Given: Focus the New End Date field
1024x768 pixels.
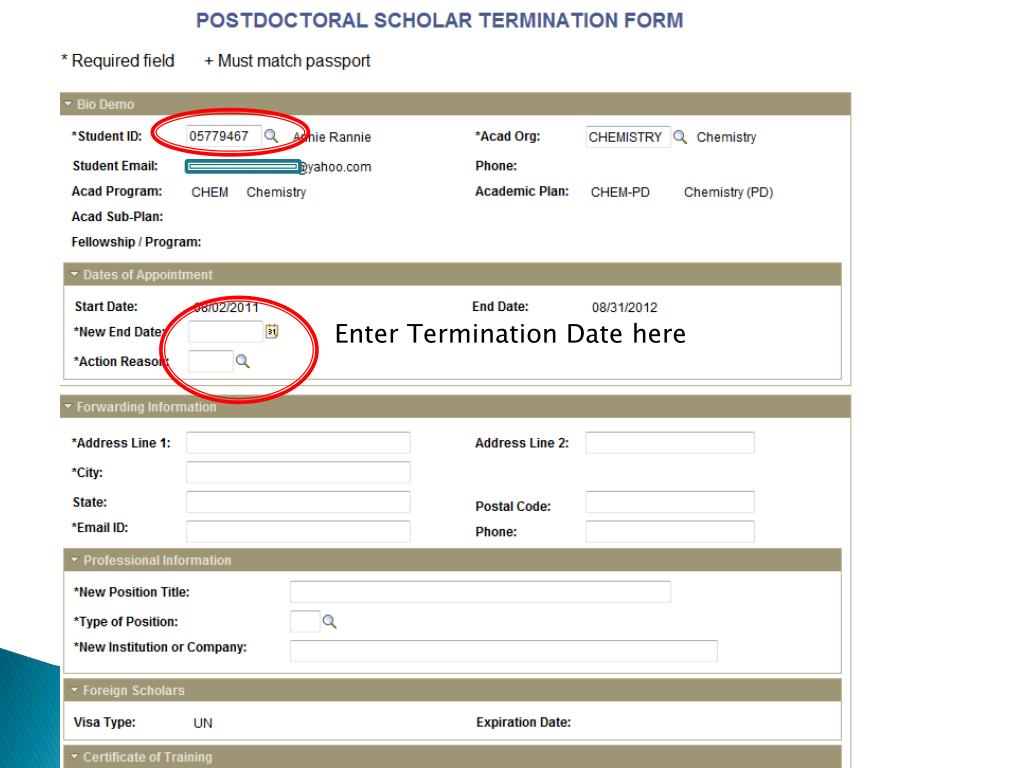Looking at the screenshot, I should [x=225, y=332].
